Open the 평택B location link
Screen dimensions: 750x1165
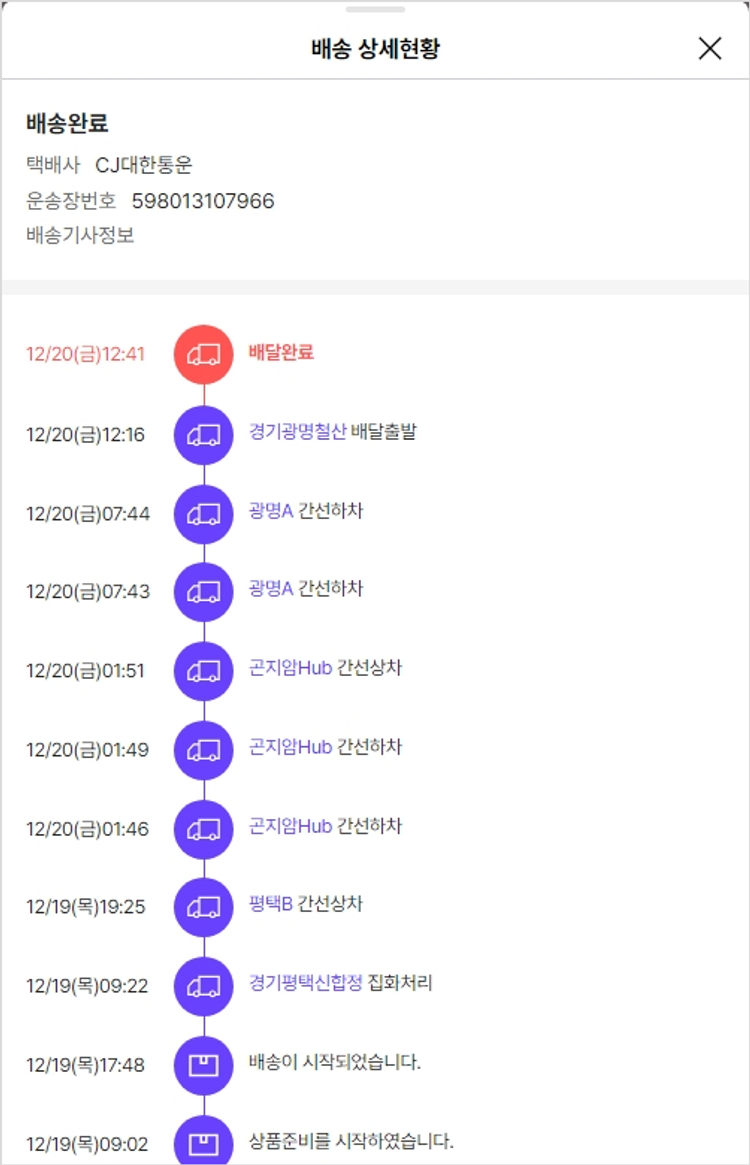(270, 904)
